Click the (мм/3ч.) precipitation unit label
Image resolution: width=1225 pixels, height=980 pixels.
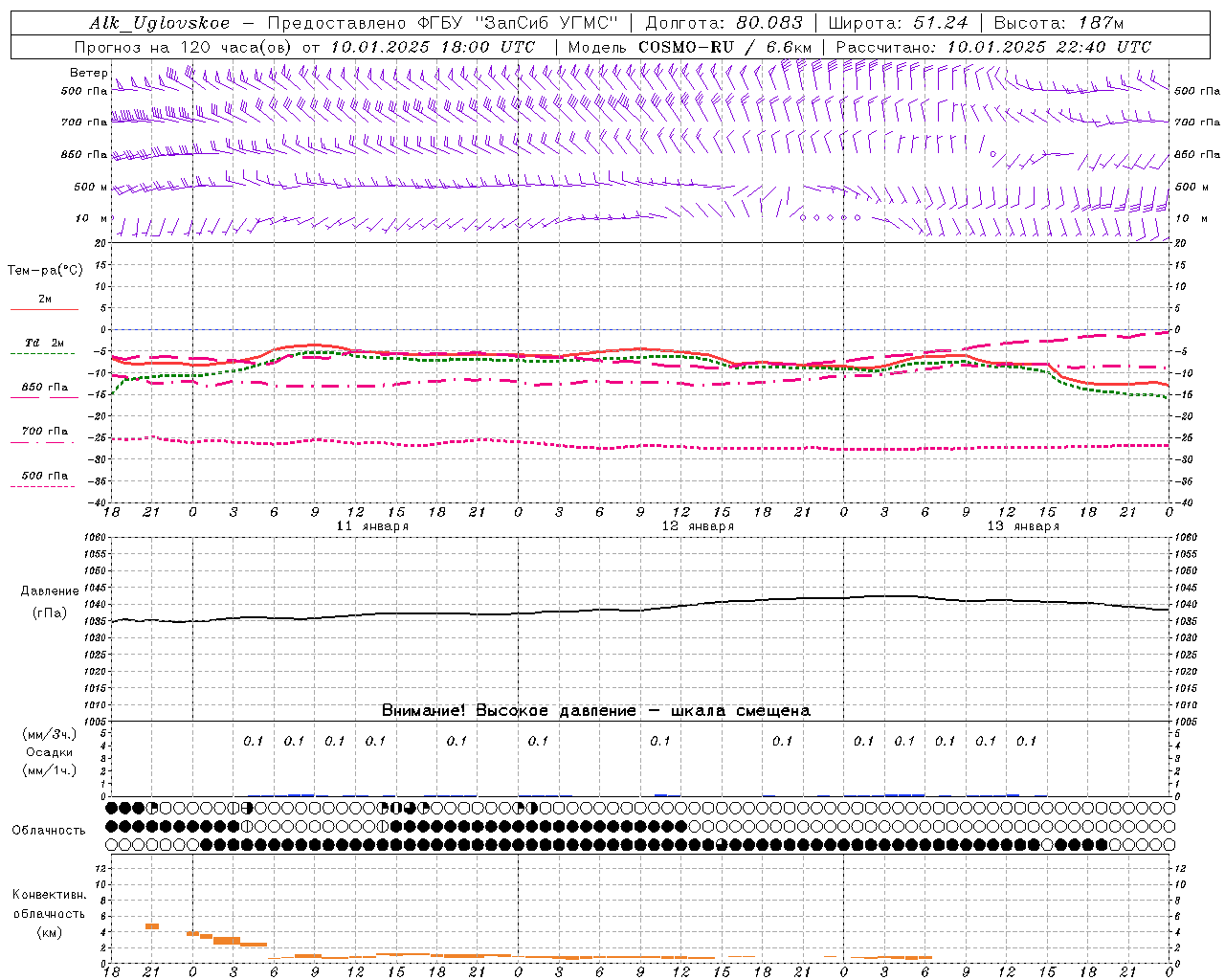[49, 734]
